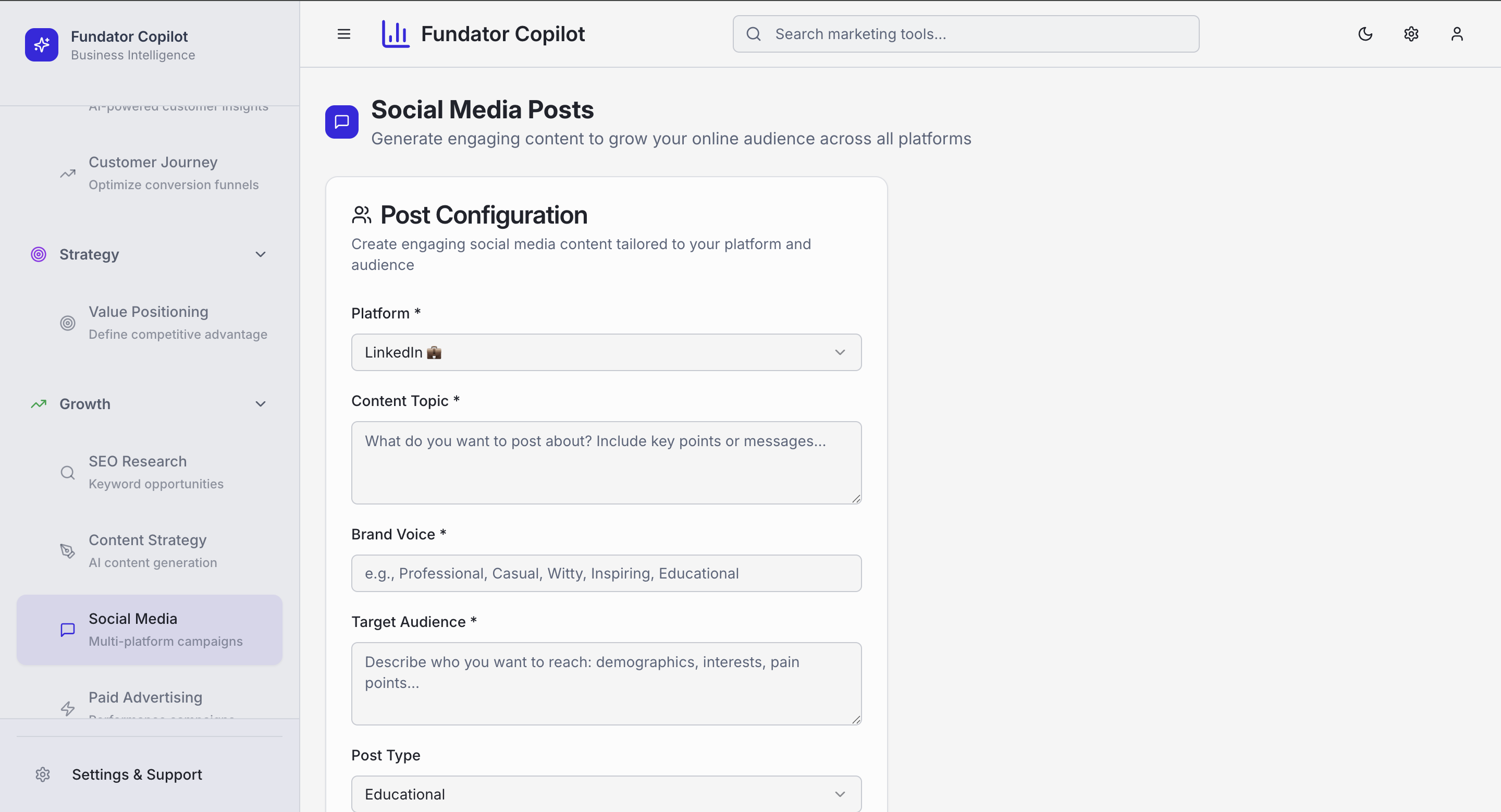Open the Platform dropdown showing LinkedIn
The height and width of the screenshot is (812, 1501).
pyautogui.click(x=606, y=352)
